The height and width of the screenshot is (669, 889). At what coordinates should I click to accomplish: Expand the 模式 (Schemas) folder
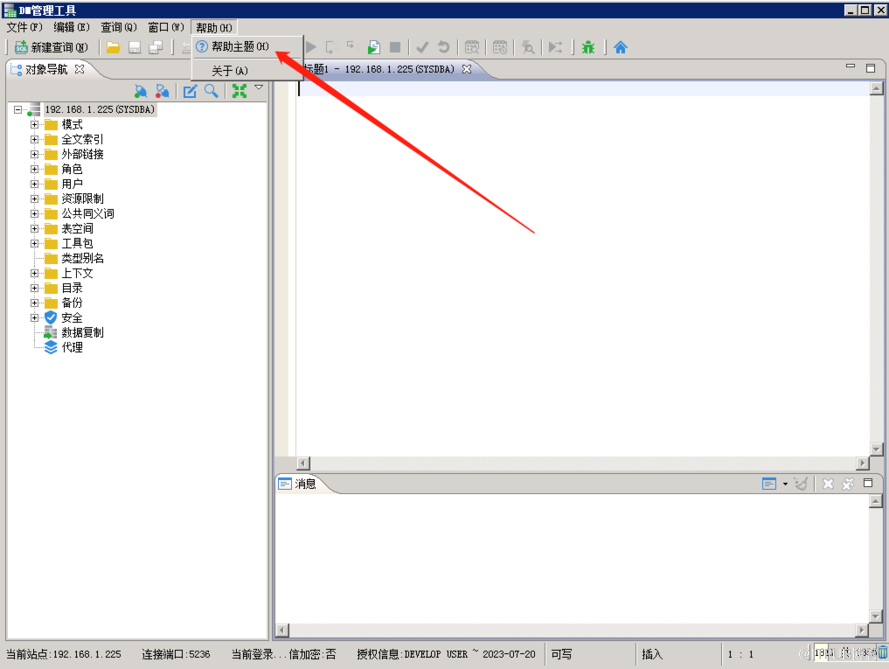tap(35, 125)
